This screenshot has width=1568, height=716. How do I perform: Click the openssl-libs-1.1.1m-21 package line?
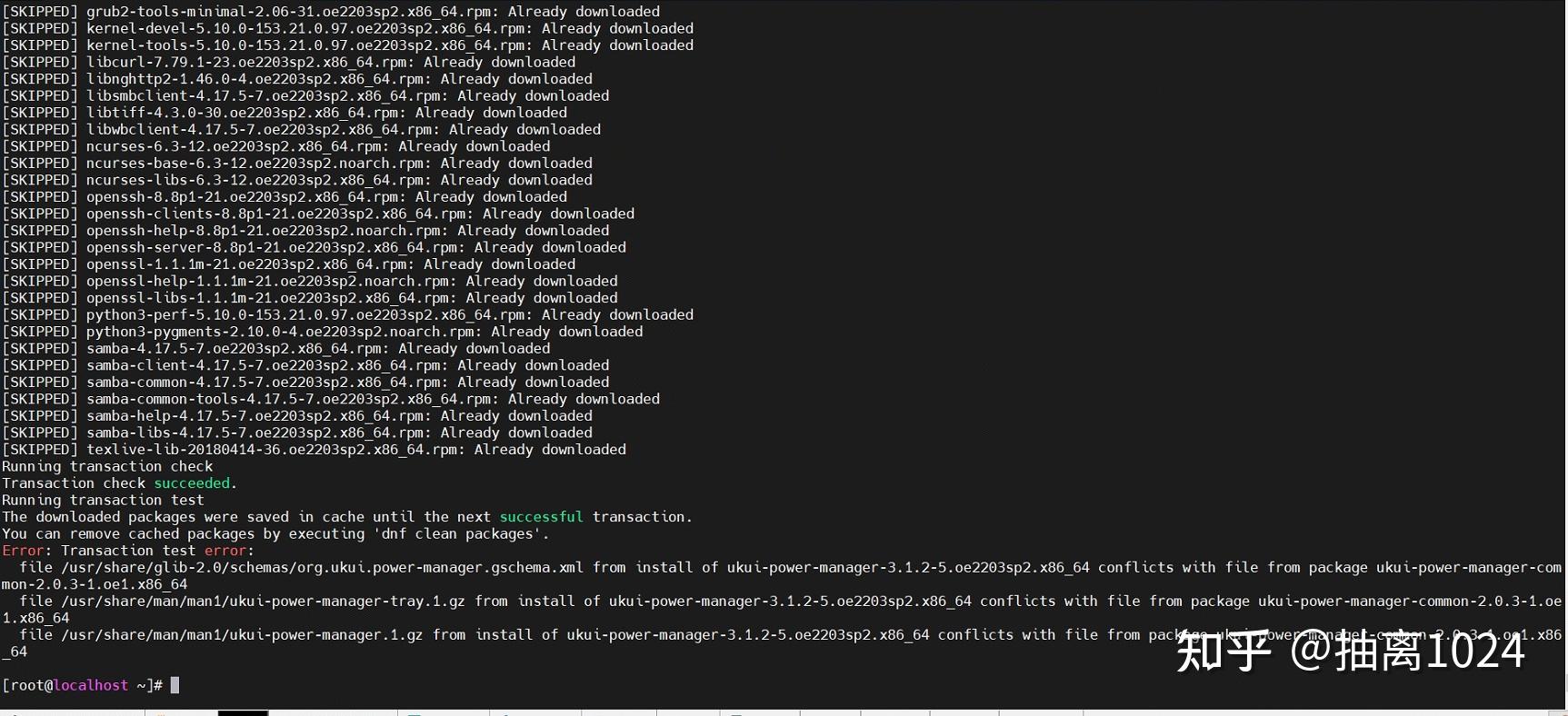309,298
